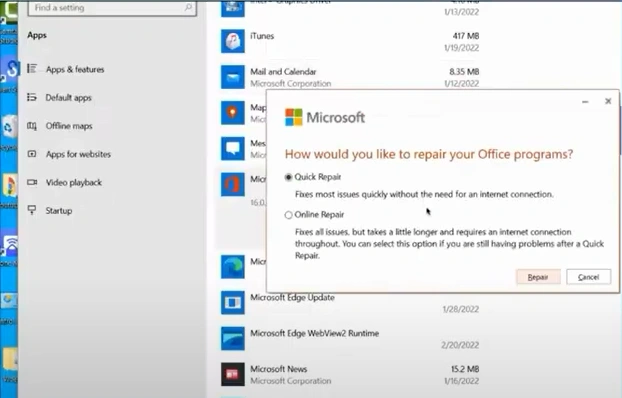Click the Apps heading in sidebar

pyautogui.click(x=37, y=35)
